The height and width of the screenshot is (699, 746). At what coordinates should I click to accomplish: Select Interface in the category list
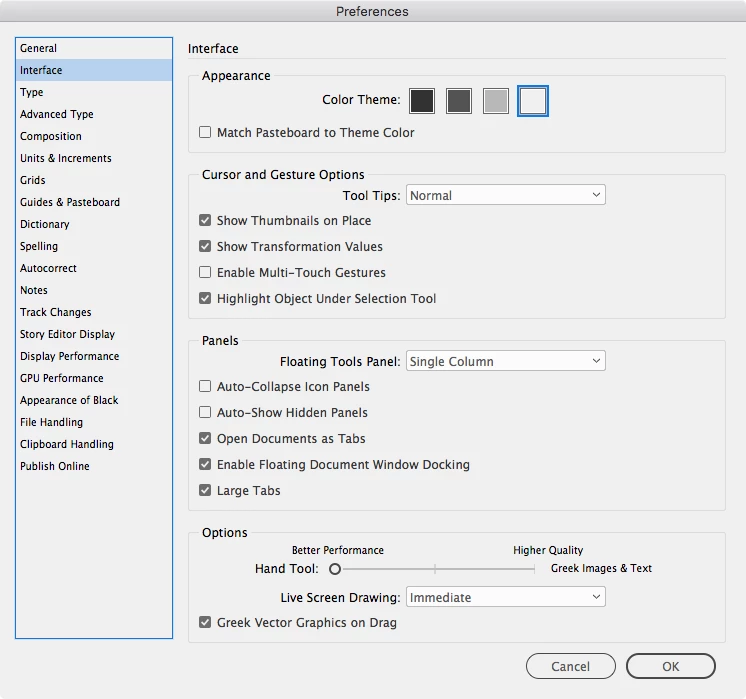(94, 70)
